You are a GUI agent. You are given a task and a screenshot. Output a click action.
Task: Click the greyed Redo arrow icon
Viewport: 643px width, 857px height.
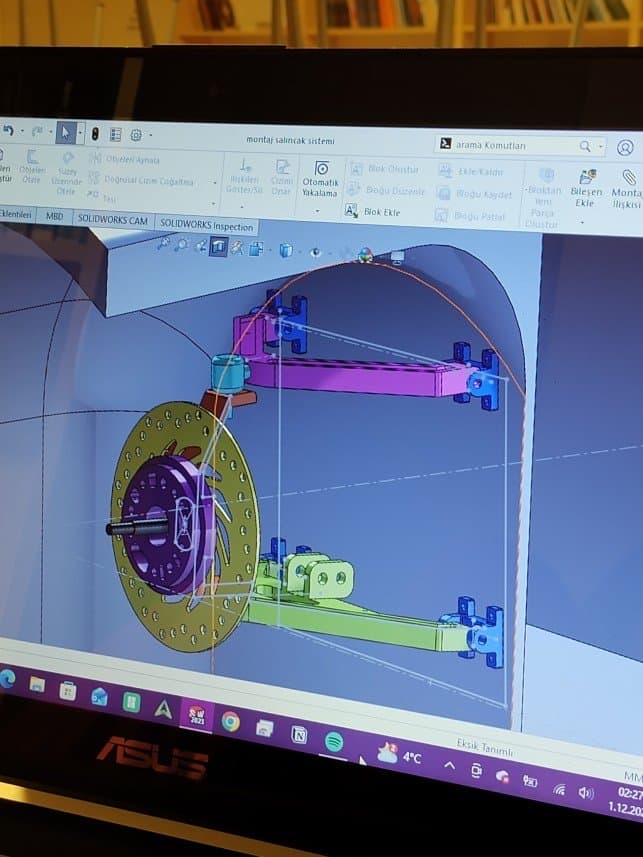click(37, 132)
